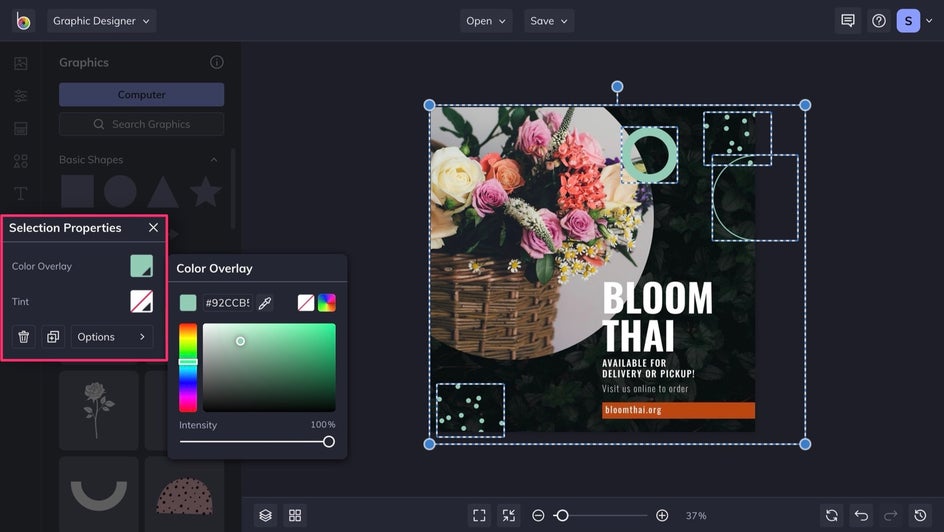Open the feedback chat icon
Viewport: 944px width, 532px height.
click(x=848, y=21)
